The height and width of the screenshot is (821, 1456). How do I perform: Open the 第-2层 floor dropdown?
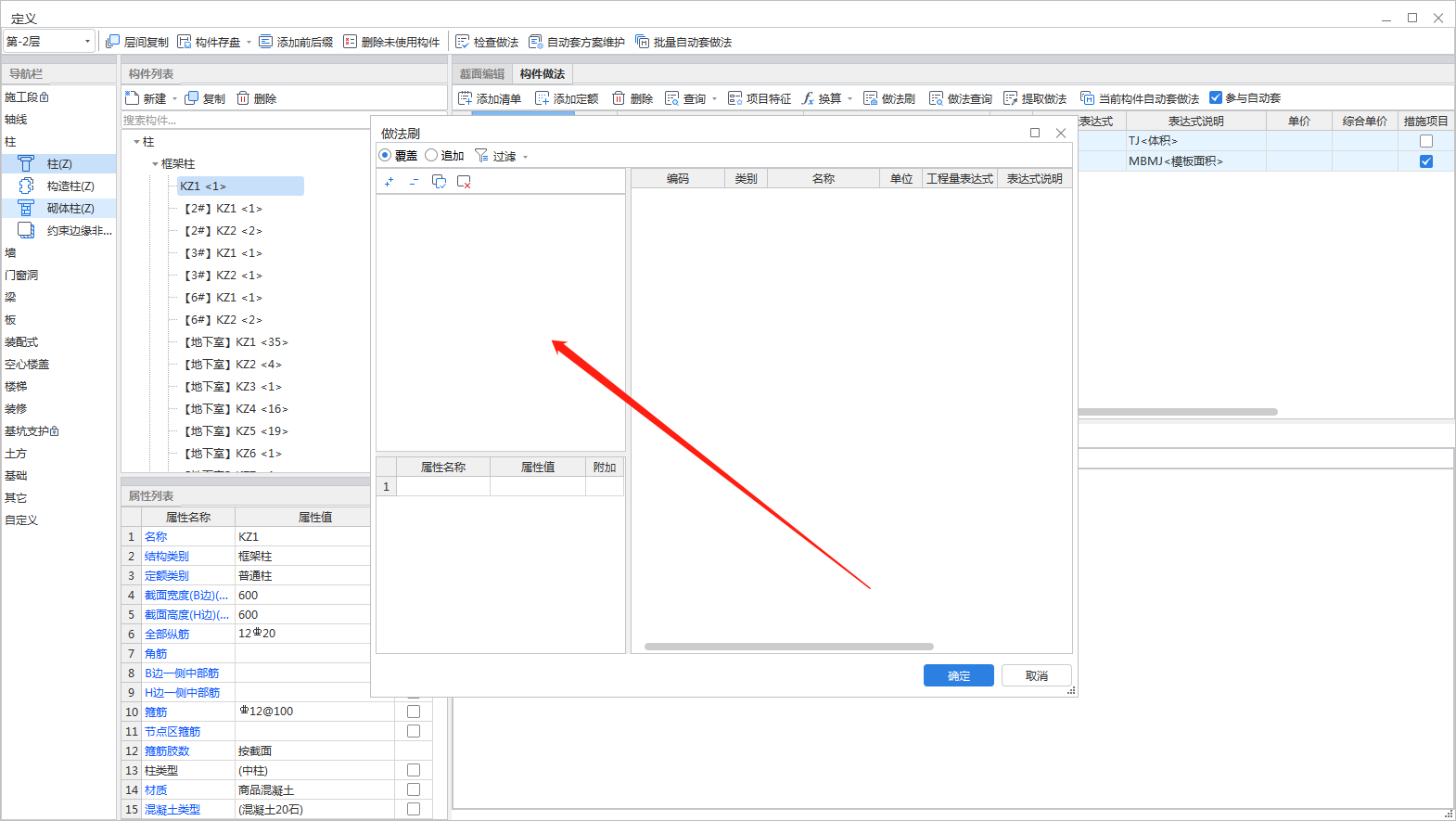tap(49, 41)
